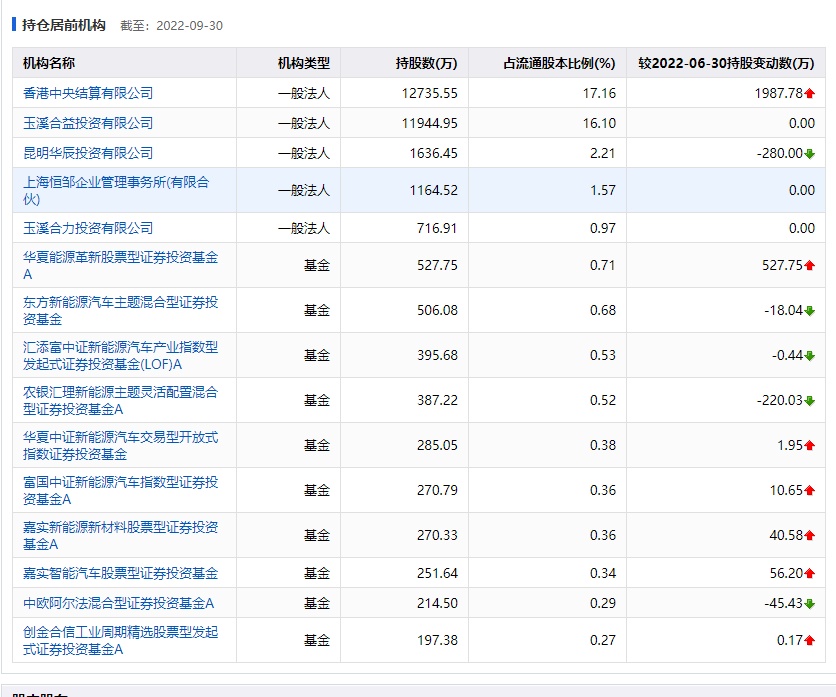Click red up arrow beside 56.20
This screenshot has width=836, height=697.
coord(810,573)
